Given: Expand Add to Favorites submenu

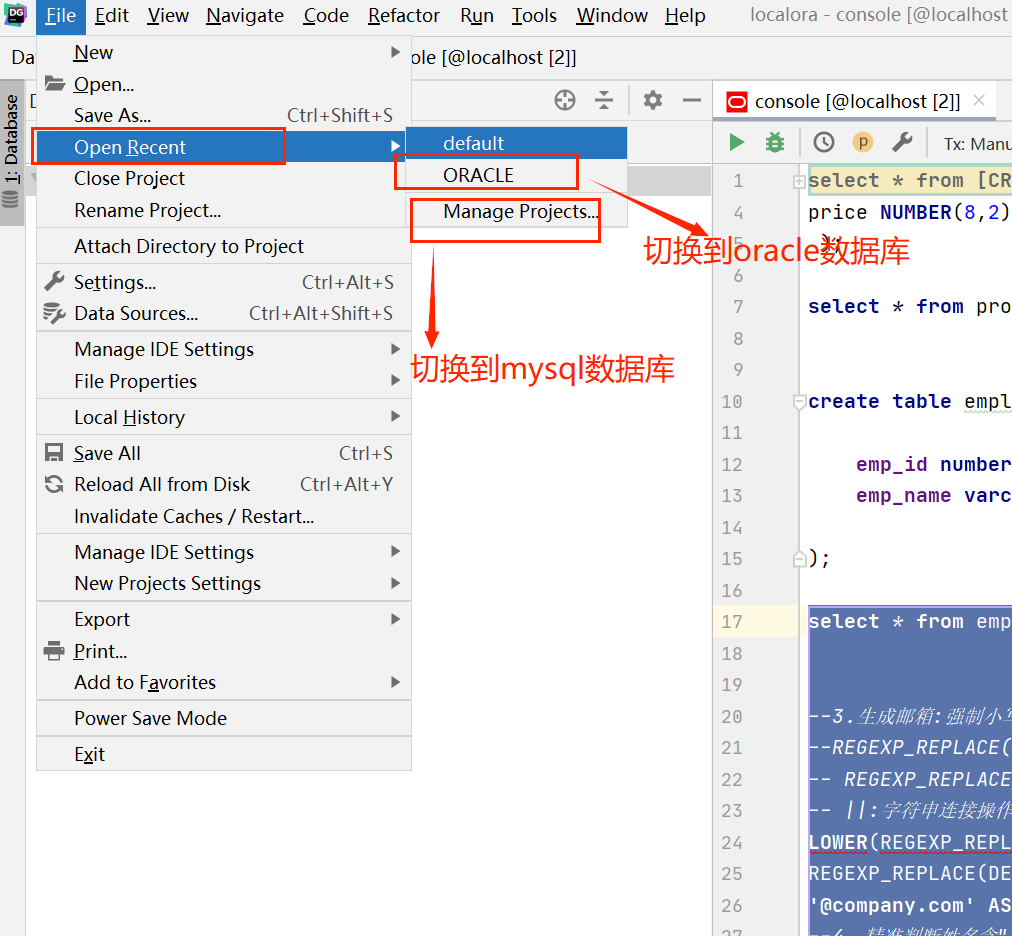Looking at the screenshot, I should (x=223, y=682).
